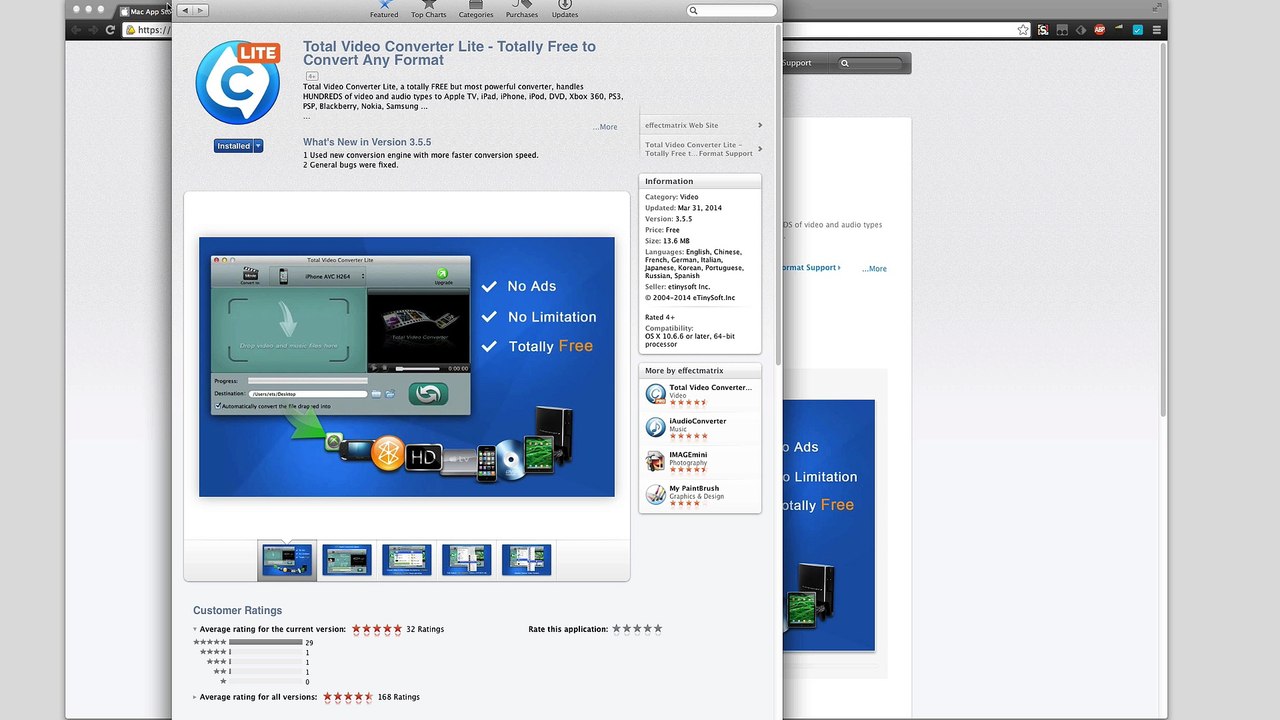Open the Purchases tab

[521, 10]
